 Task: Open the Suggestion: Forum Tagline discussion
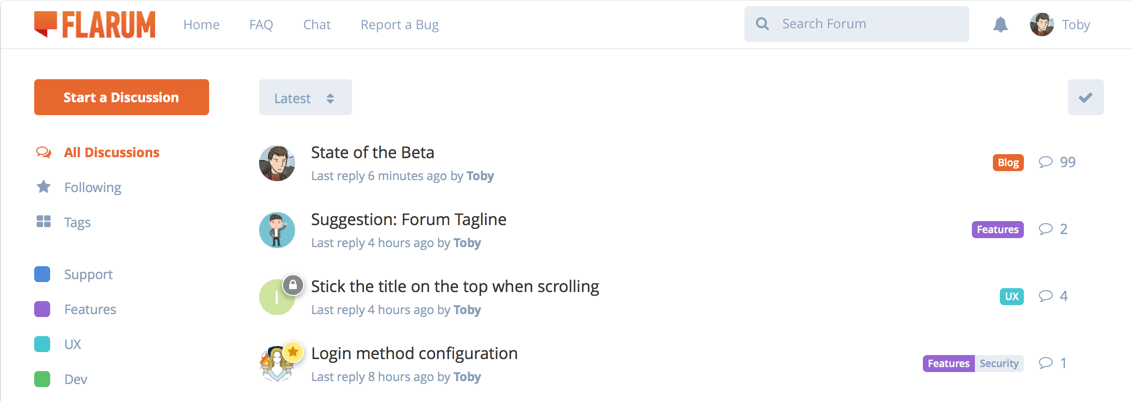tap(409, 219)
